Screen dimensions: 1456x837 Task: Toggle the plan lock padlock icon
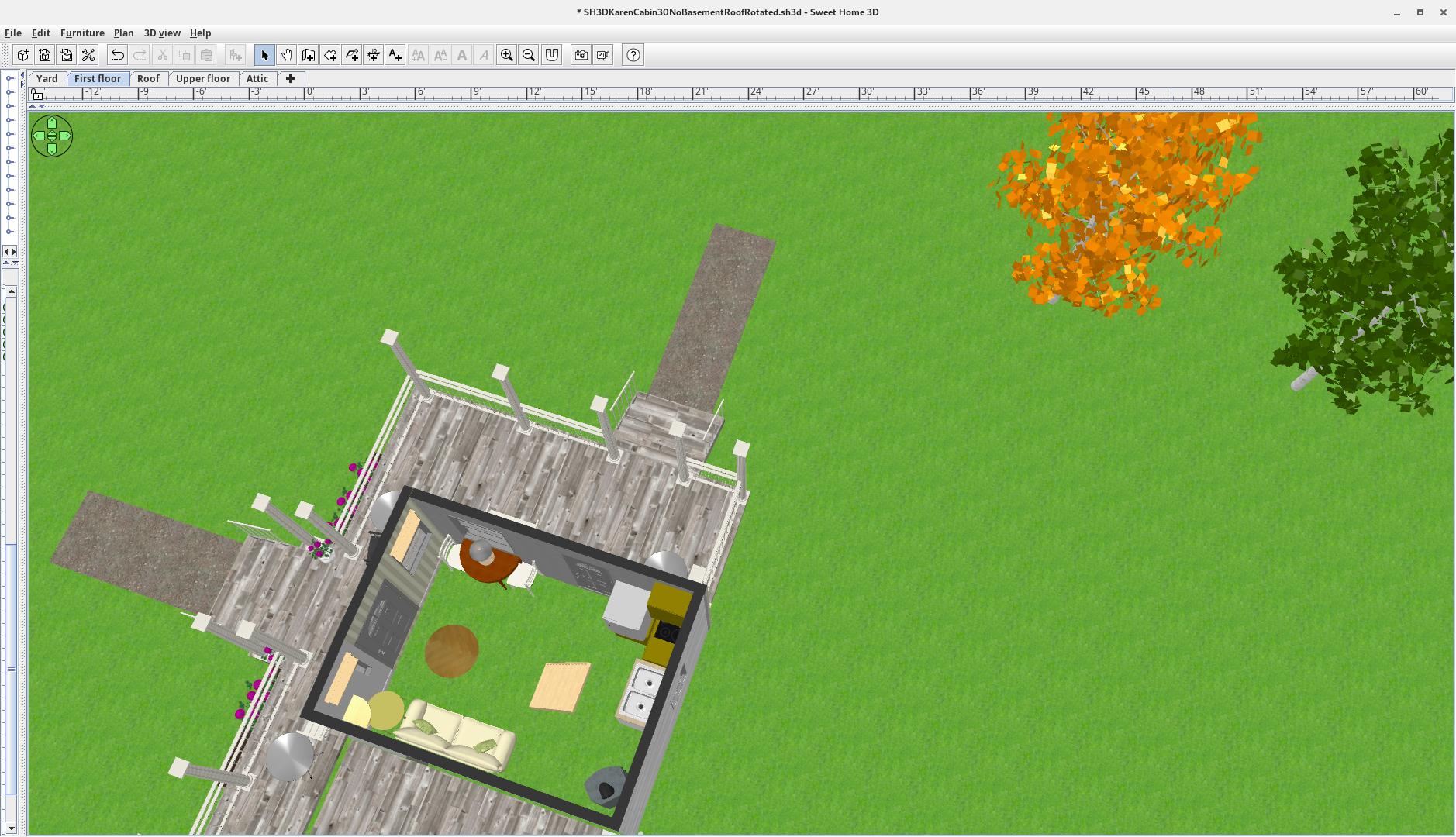pos(36,95)
